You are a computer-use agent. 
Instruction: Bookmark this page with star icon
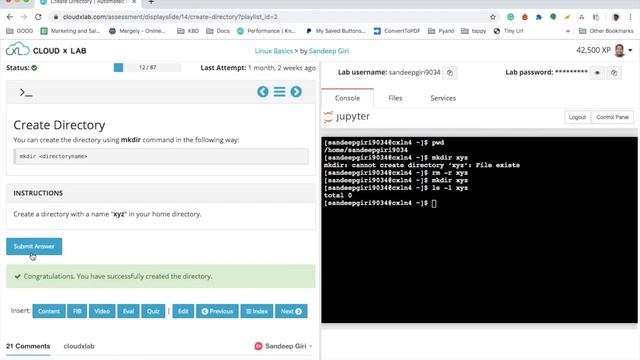(493, 17)
